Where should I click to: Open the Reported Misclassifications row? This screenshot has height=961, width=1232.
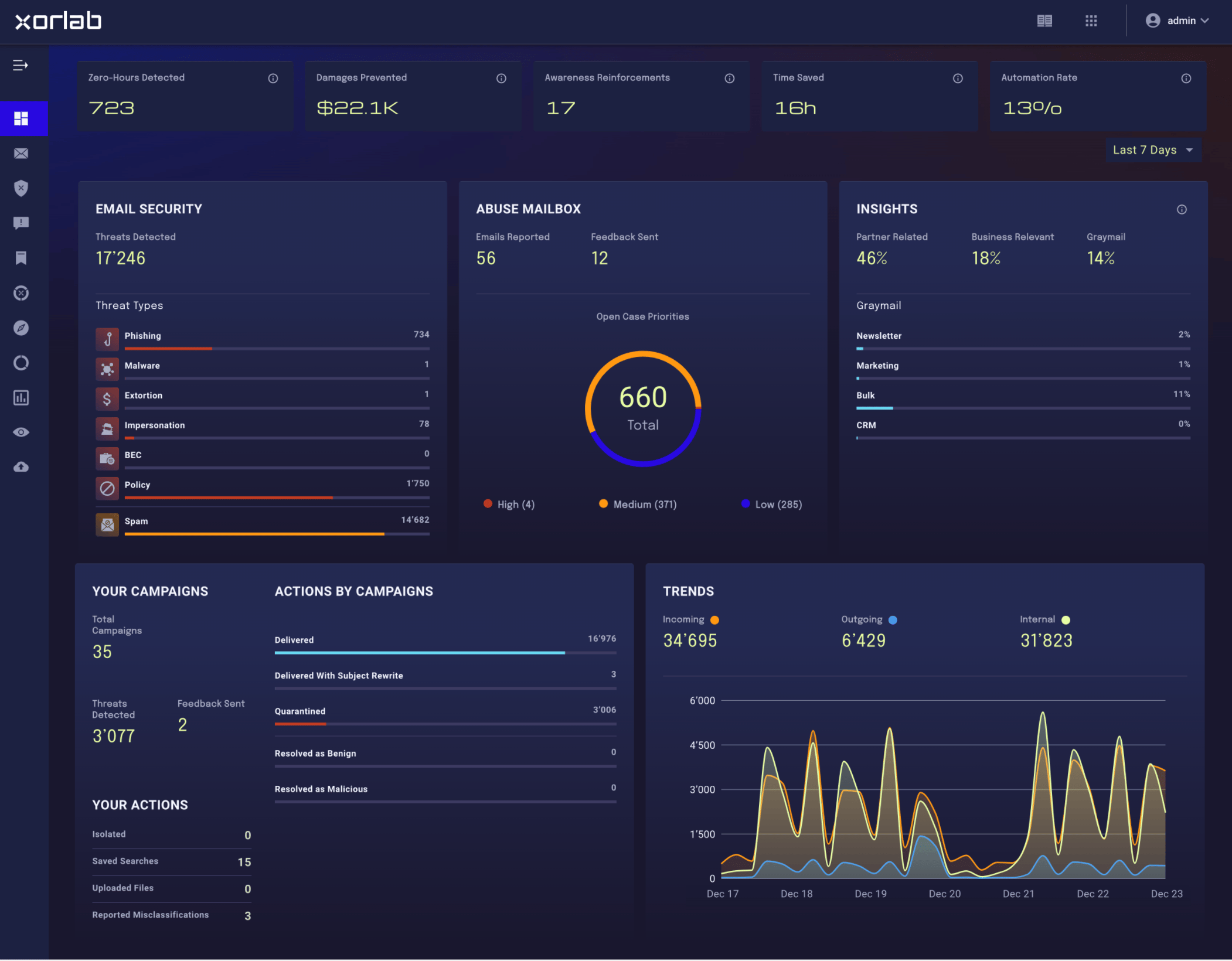pyautogui.click(x=172, y=916)
